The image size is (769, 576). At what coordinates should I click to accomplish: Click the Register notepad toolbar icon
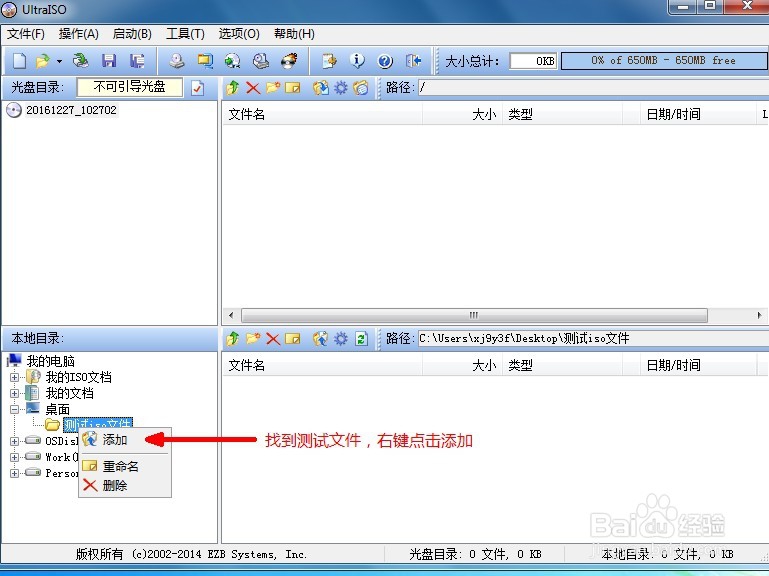[329, 61]
